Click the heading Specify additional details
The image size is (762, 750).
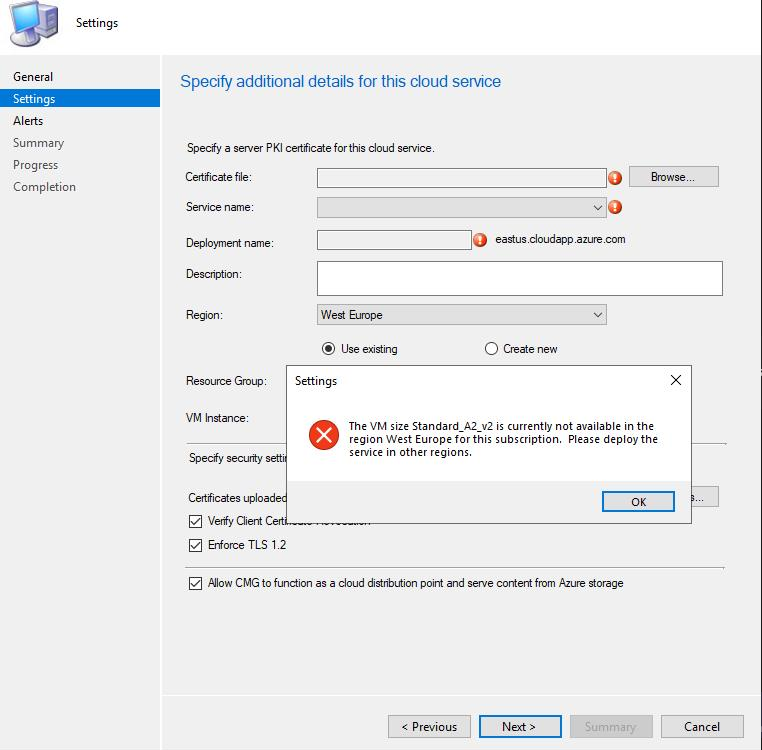click(x=340, y=81)
